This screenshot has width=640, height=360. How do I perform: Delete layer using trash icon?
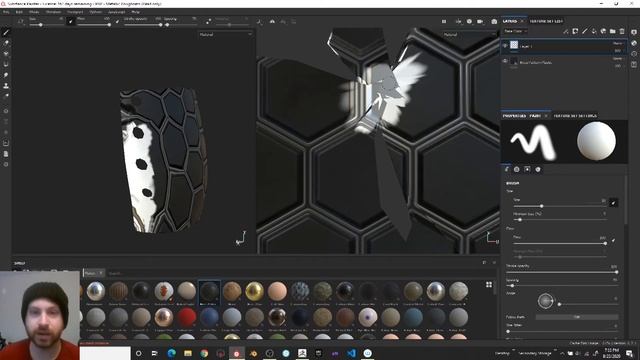[622, 31]
